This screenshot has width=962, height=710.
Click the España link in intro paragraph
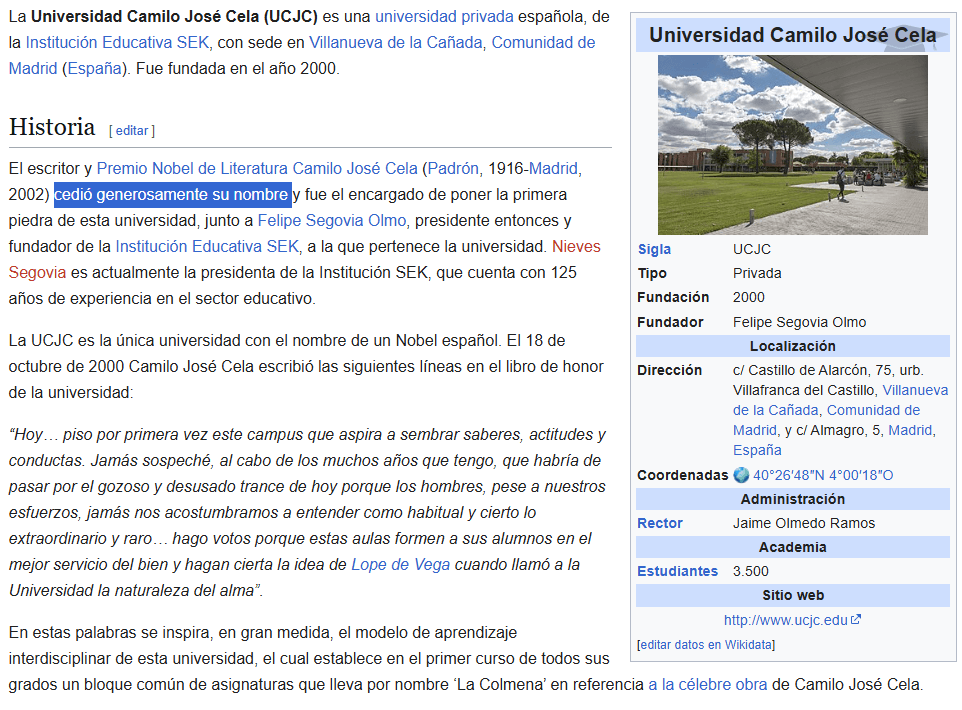(94, 68)
